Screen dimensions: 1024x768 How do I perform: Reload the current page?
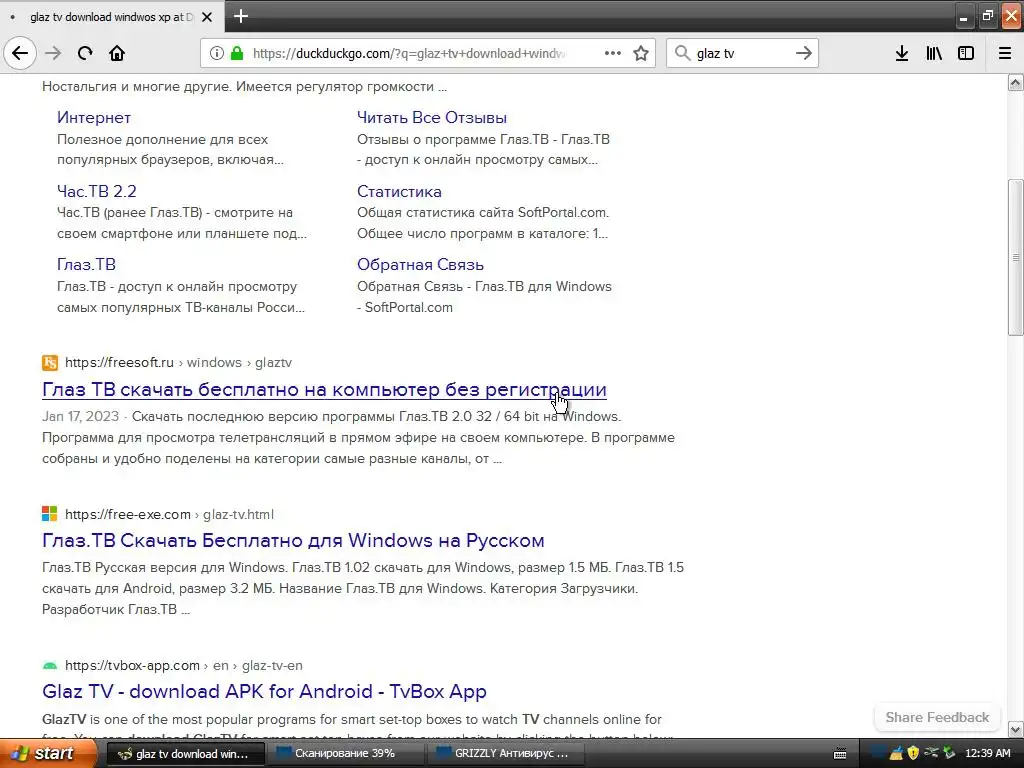85,53
